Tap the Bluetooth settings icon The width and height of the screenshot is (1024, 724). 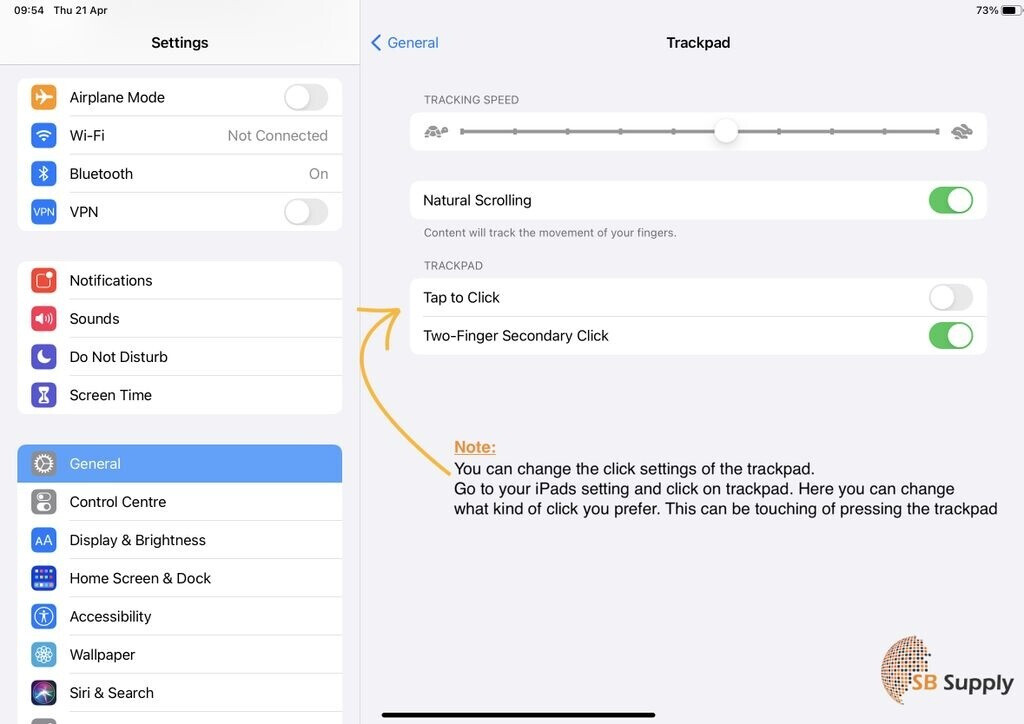(43, 174)
